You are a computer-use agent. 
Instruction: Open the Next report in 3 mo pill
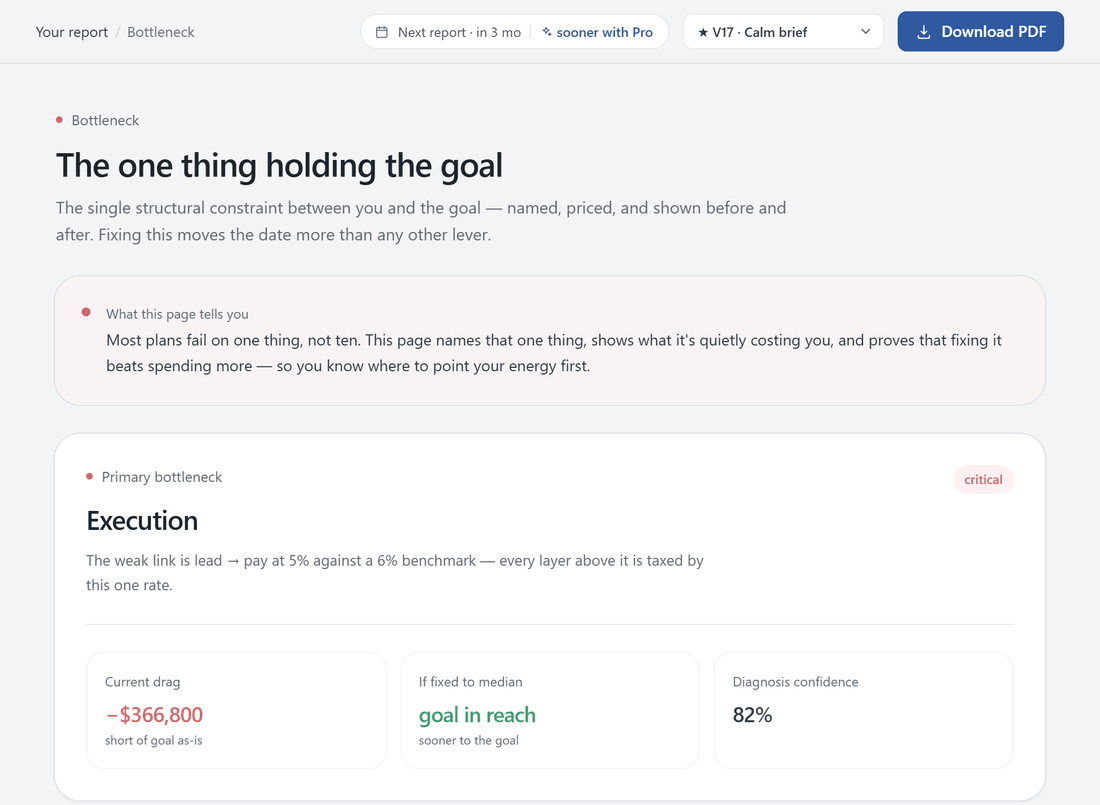point(514,32)
